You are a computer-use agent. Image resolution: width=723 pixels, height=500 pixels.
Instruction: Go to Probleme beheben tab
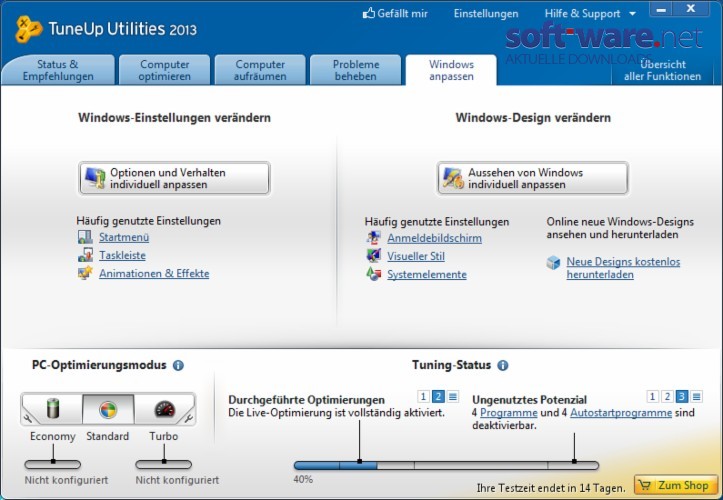(x=356, y=70)
